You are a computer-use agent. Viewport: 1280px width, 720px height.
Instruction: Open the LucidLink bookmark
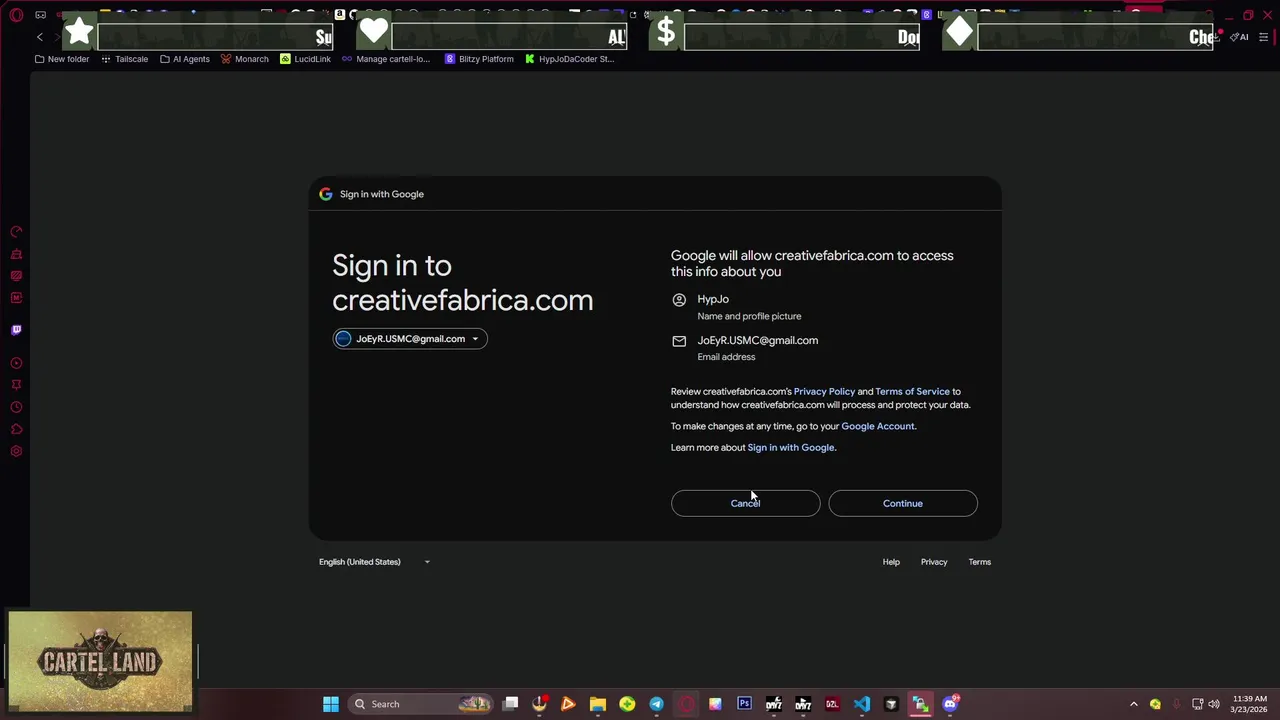(x=305, y=59)
